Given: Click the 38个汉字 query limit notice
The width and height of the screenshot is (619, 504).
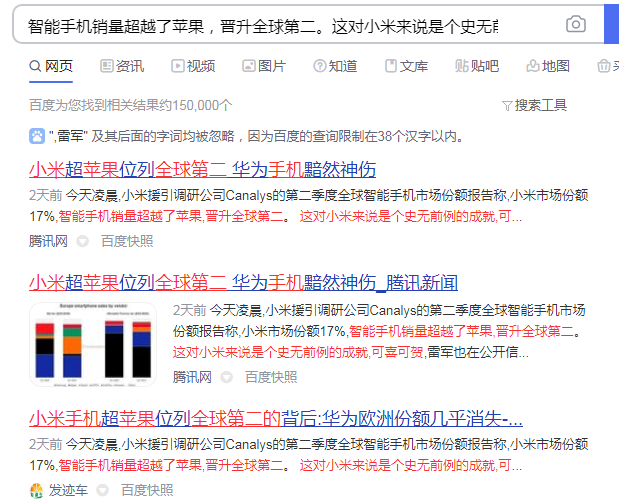Looking at the screenshot, I should coord(256,137).
